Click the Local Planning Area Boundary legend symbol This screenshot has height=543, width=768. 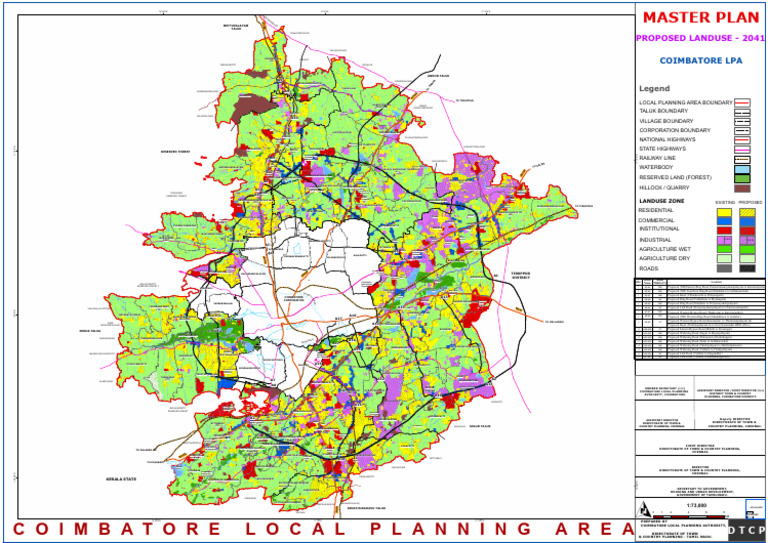(x=742, y=102)
